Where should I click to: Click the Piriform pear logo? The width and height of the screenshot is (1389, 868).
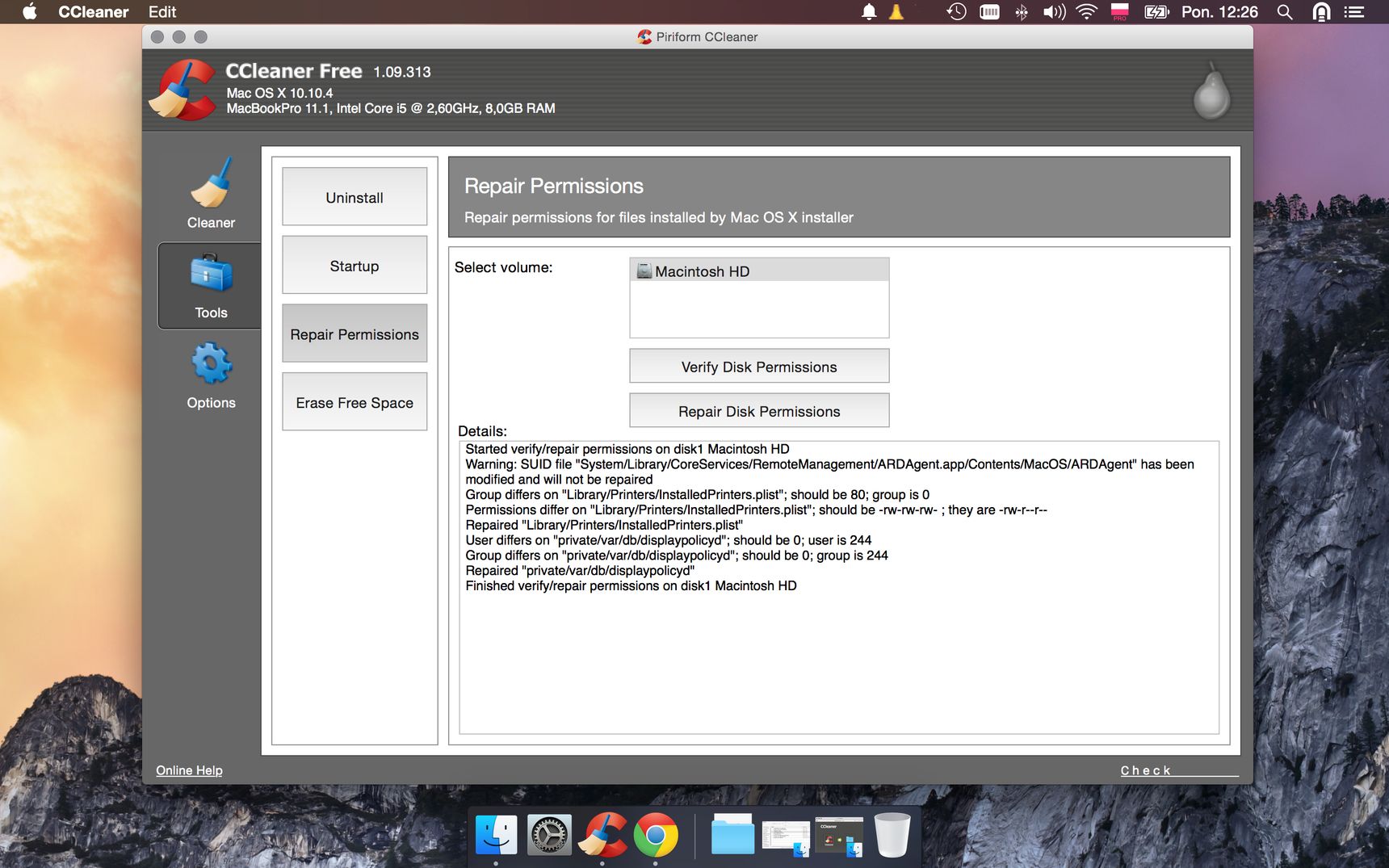(1211, 90)
